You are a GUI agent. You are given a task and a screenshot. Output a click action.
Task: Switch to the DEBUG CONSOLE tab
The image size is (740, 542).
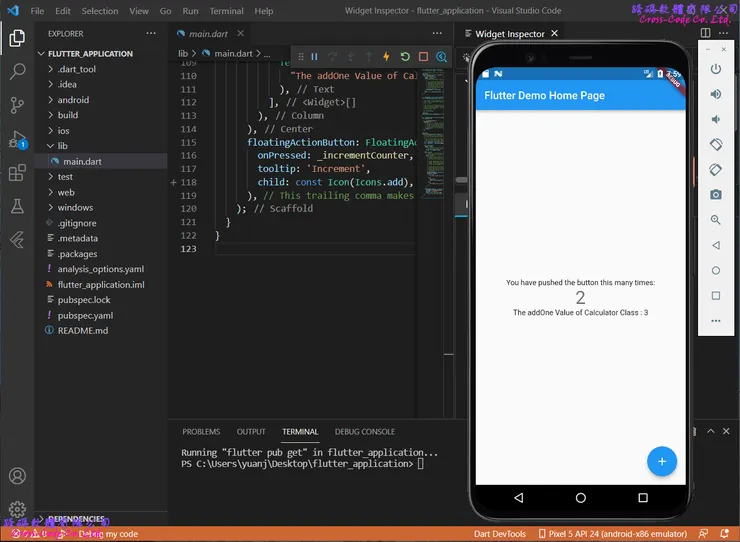(364, 432)
